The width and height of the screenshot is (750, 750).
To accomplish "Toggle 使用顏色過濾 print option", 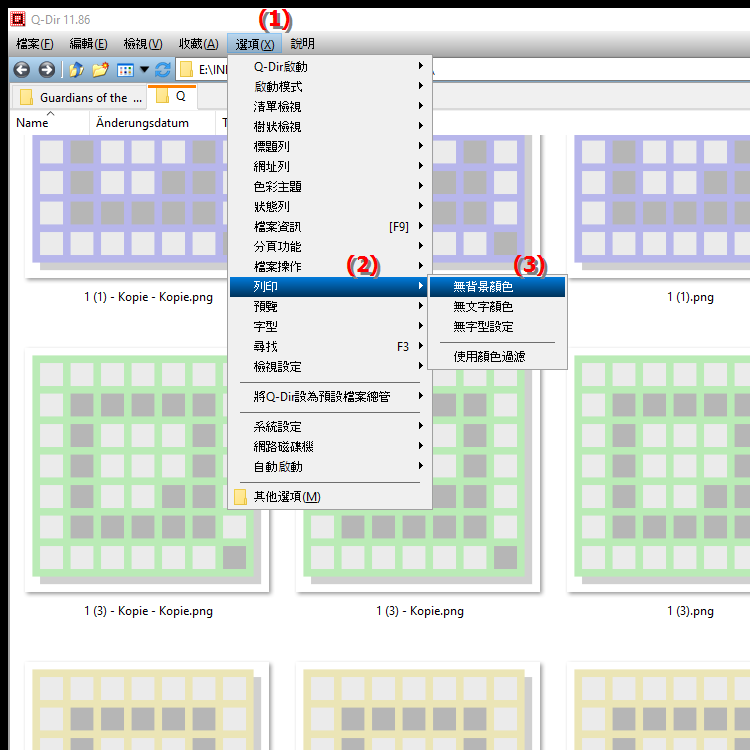I will [x=497, y=356].
